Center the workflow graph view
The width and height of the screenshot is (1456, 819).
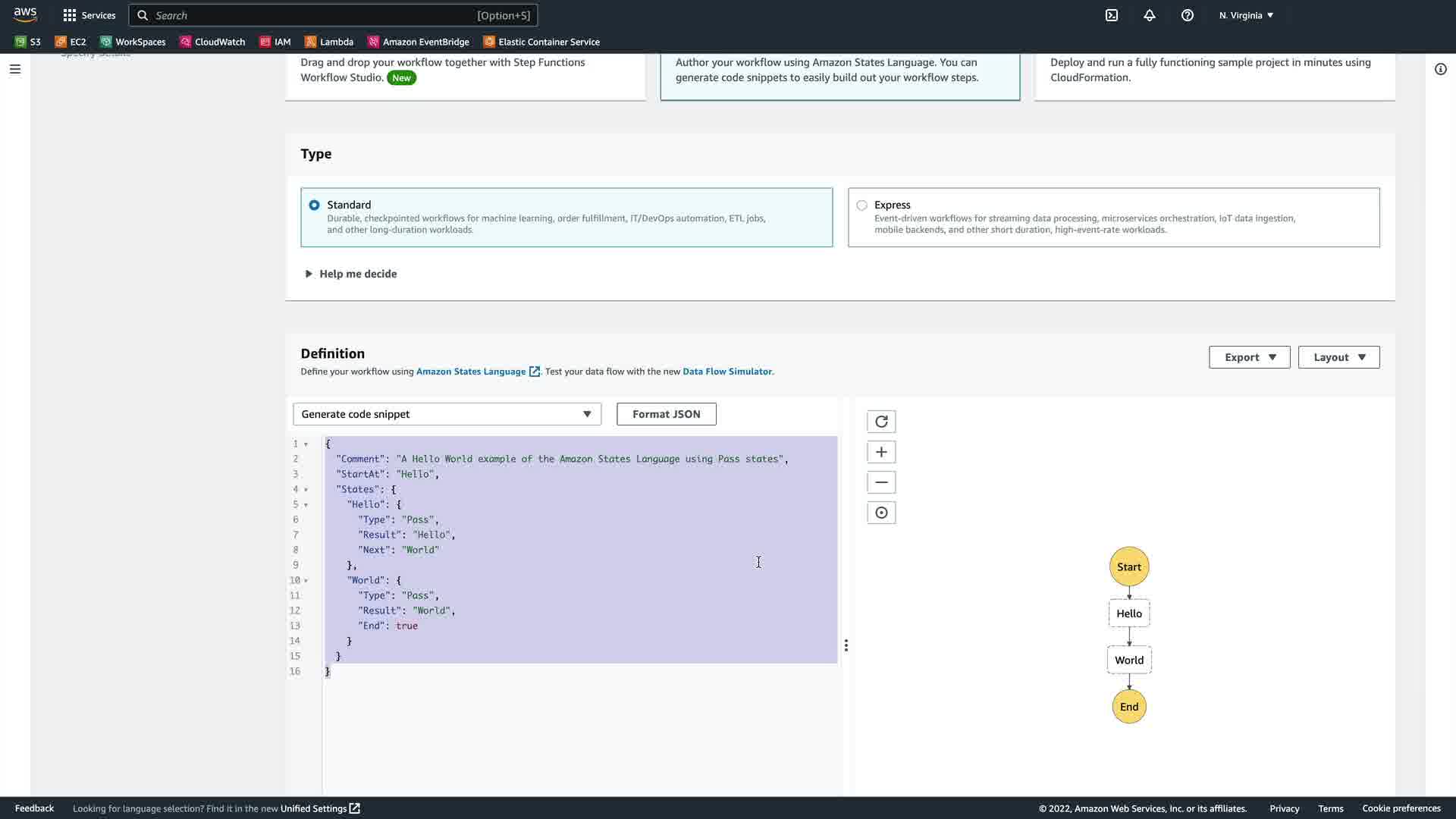[881, 513]
